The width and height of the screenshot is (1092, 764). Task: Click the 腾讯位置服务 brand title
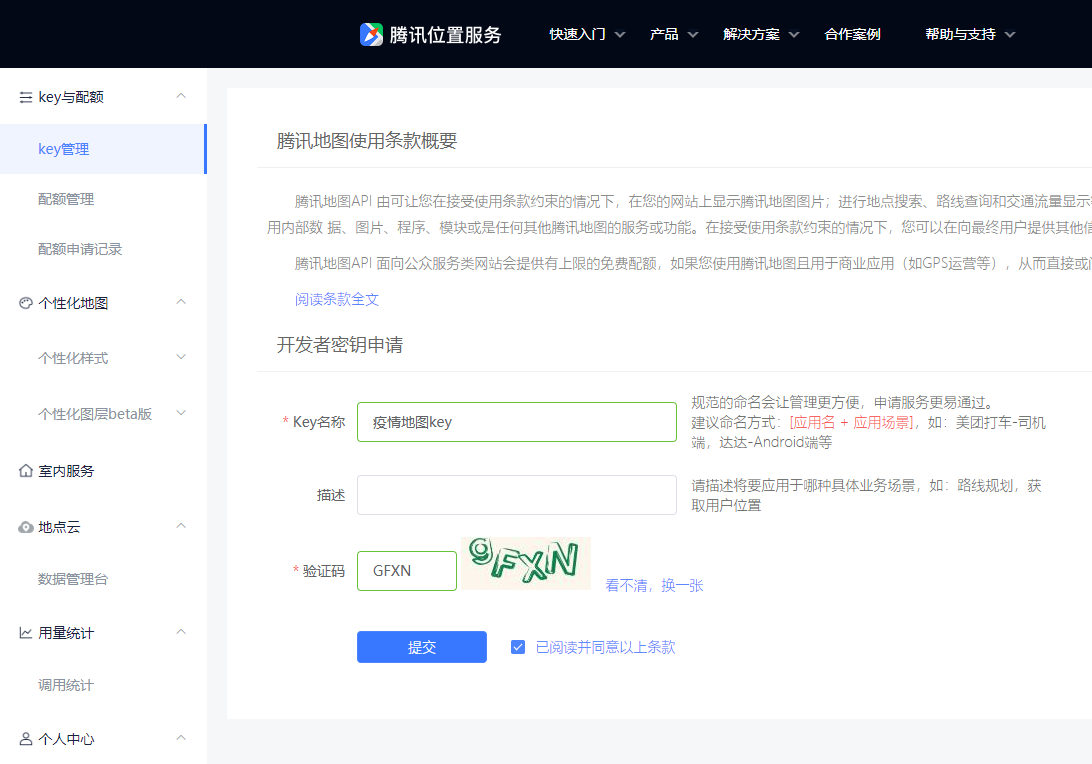[445, 35]
